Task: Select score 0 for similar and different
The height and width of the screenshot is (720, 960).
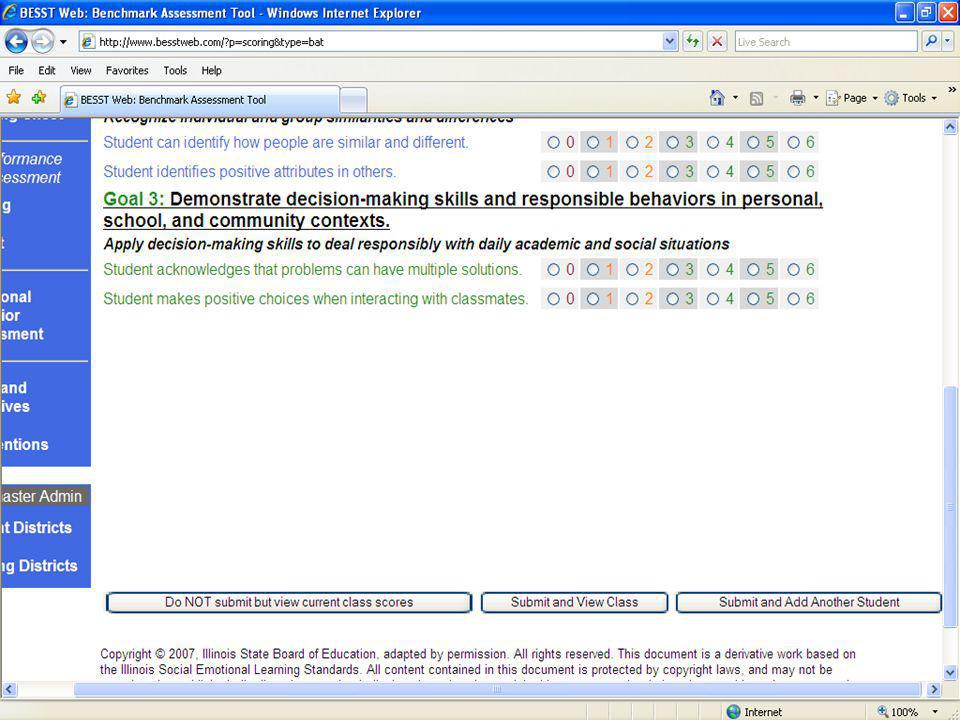Action: point(553,143)
